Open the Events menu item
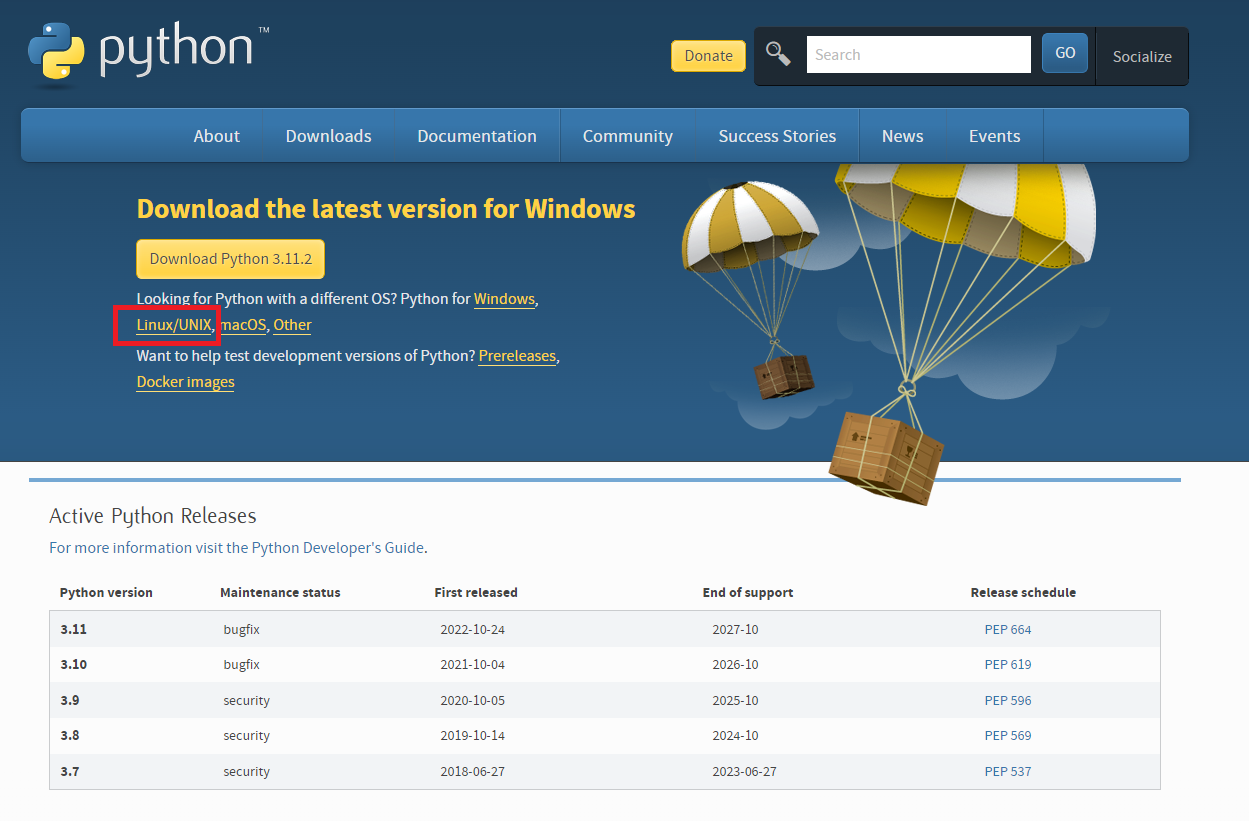 [995, 136]
